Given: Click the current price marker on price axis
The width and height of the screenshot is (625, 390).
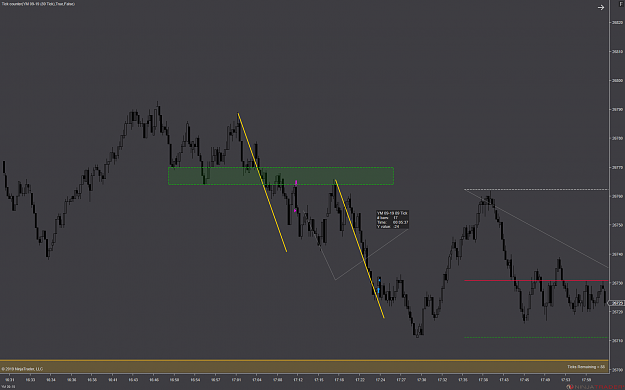Looking at the screenshot, I should (x=616, y=303).
